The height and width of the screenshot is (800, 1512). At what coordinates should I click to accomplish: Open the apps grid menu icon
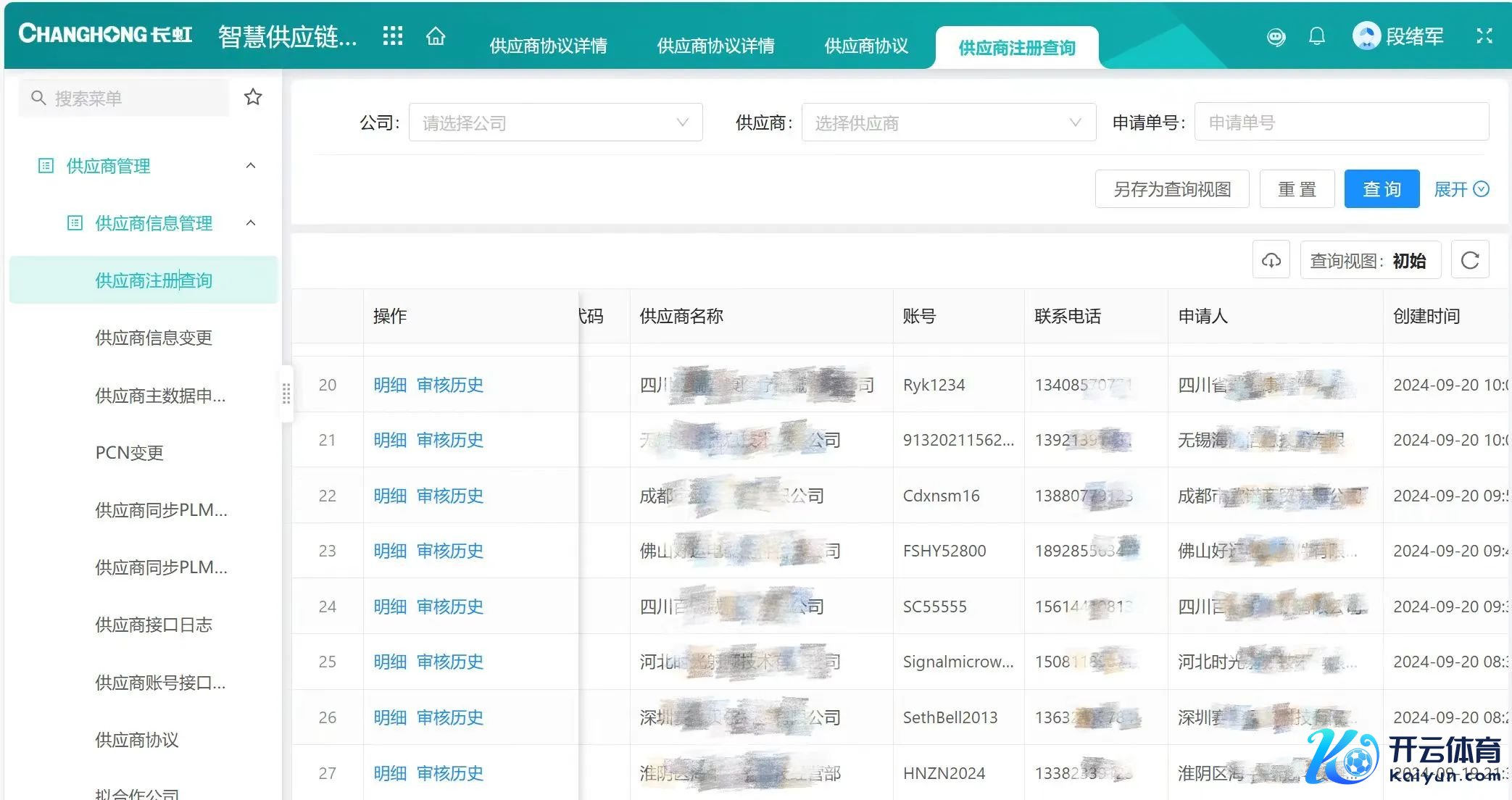pyautogui.click(x=392, y=36)
